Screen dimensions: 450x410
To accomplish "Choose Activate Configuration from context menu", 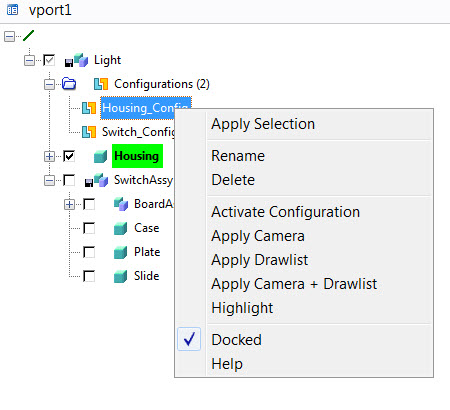I will coord(286,212).
